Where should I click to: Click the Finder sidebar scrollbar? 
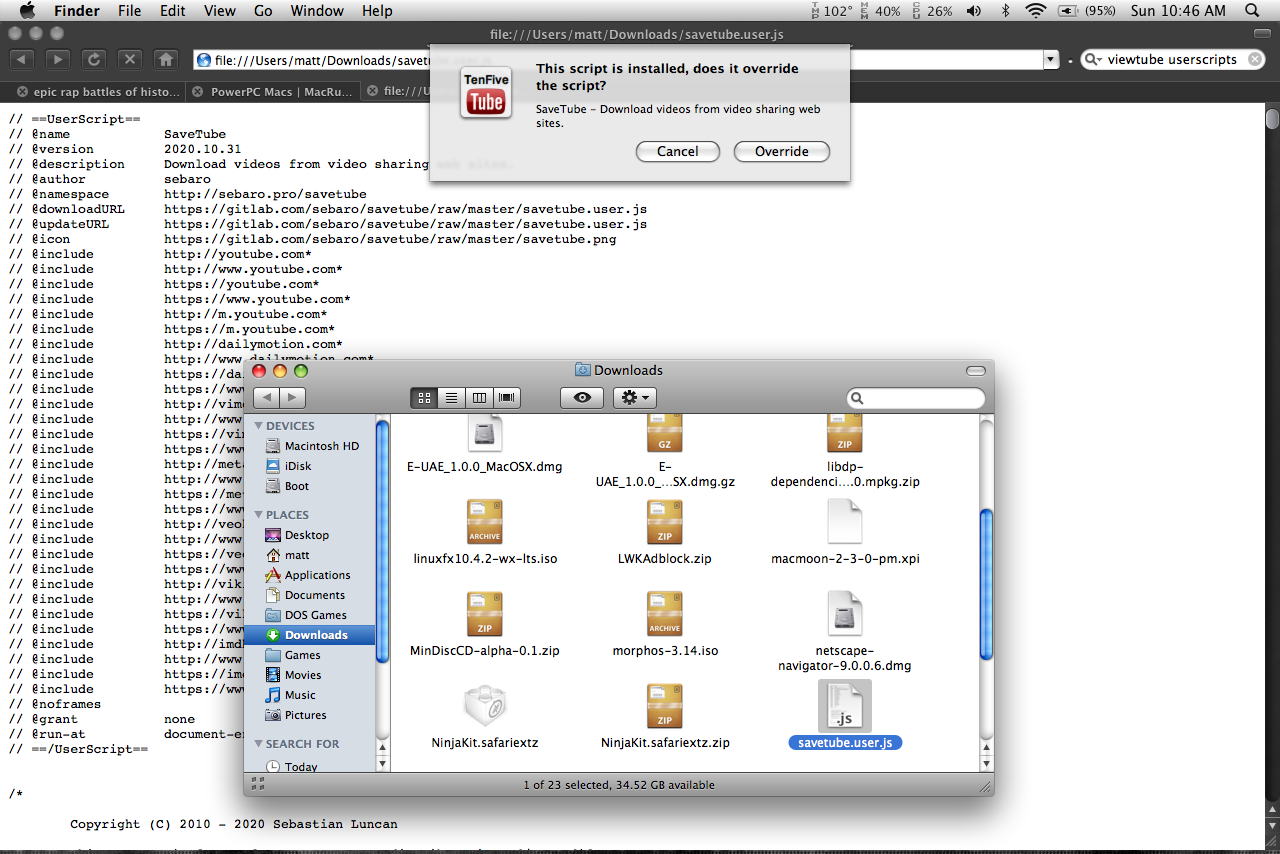pos(382,541)
